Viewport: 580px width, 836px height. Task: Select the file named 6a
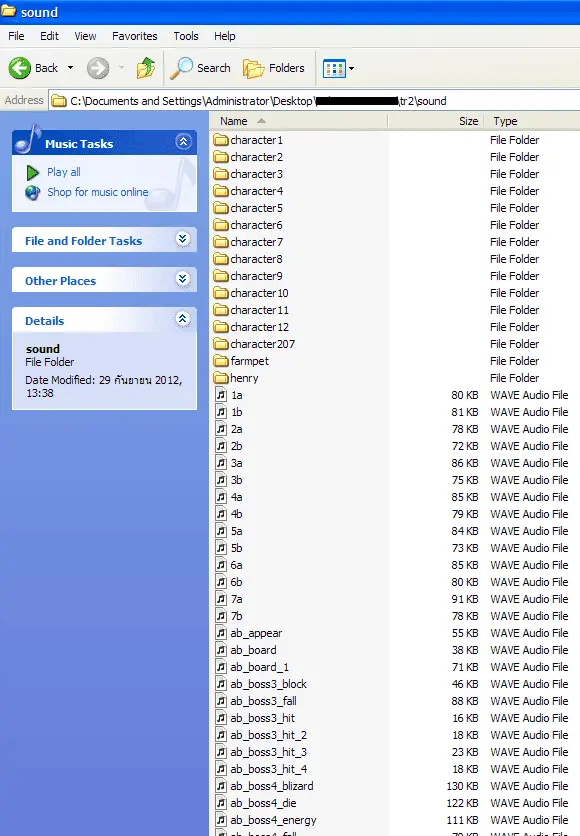[237, 565]
